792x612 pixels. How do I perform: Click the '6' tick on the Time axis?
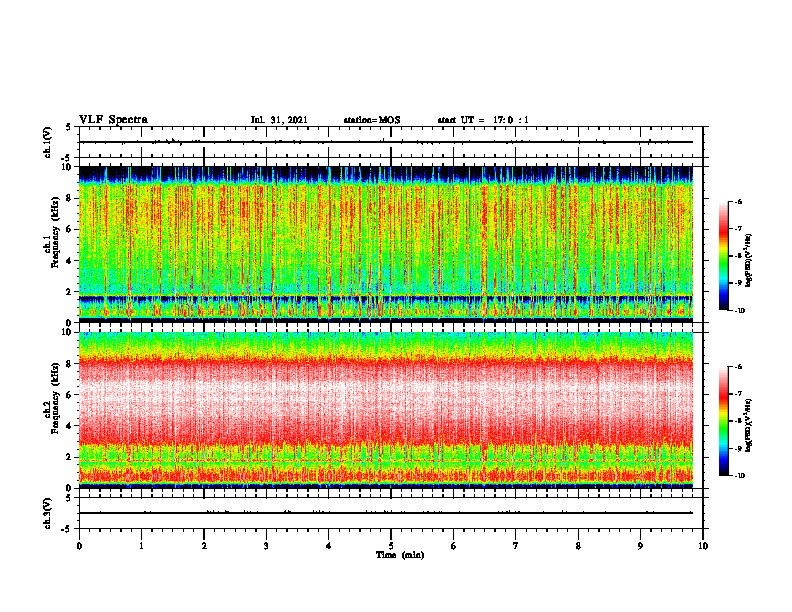[x=454, y=546]
